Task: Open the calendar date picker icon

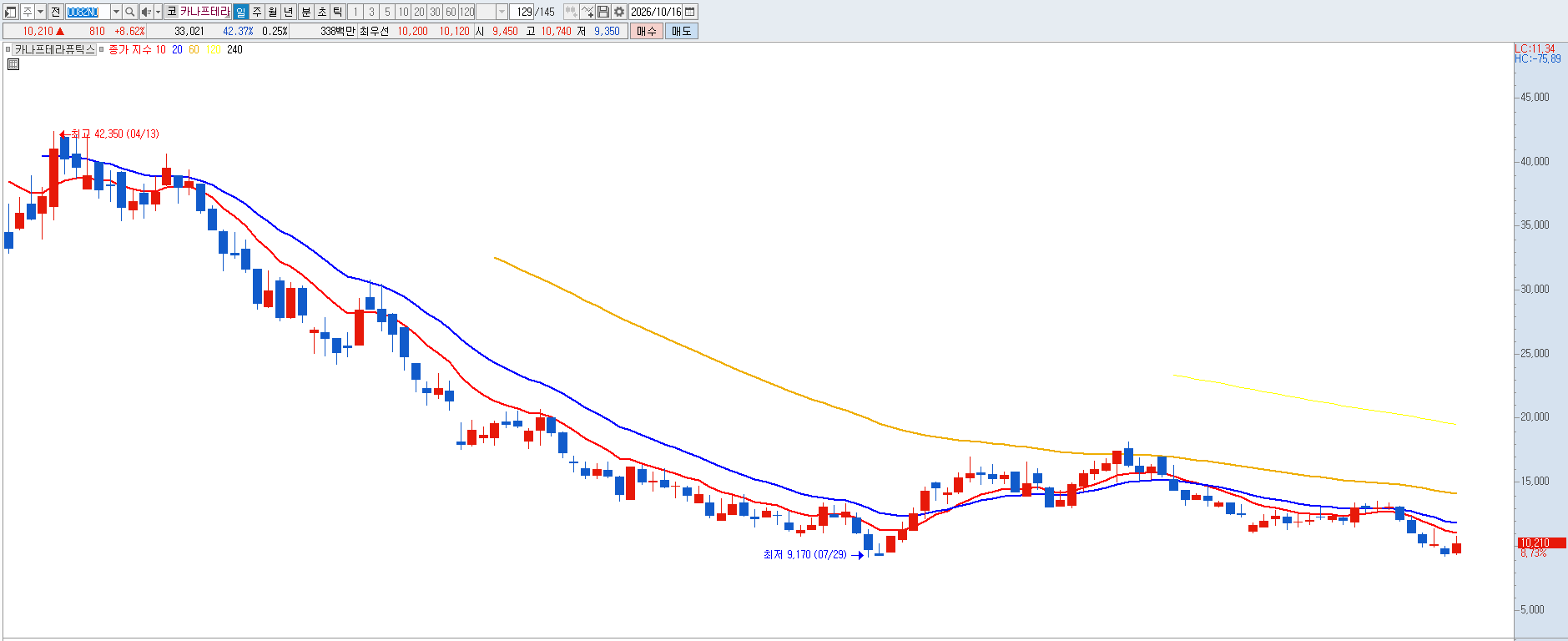Action: click(x=689, y=12)
